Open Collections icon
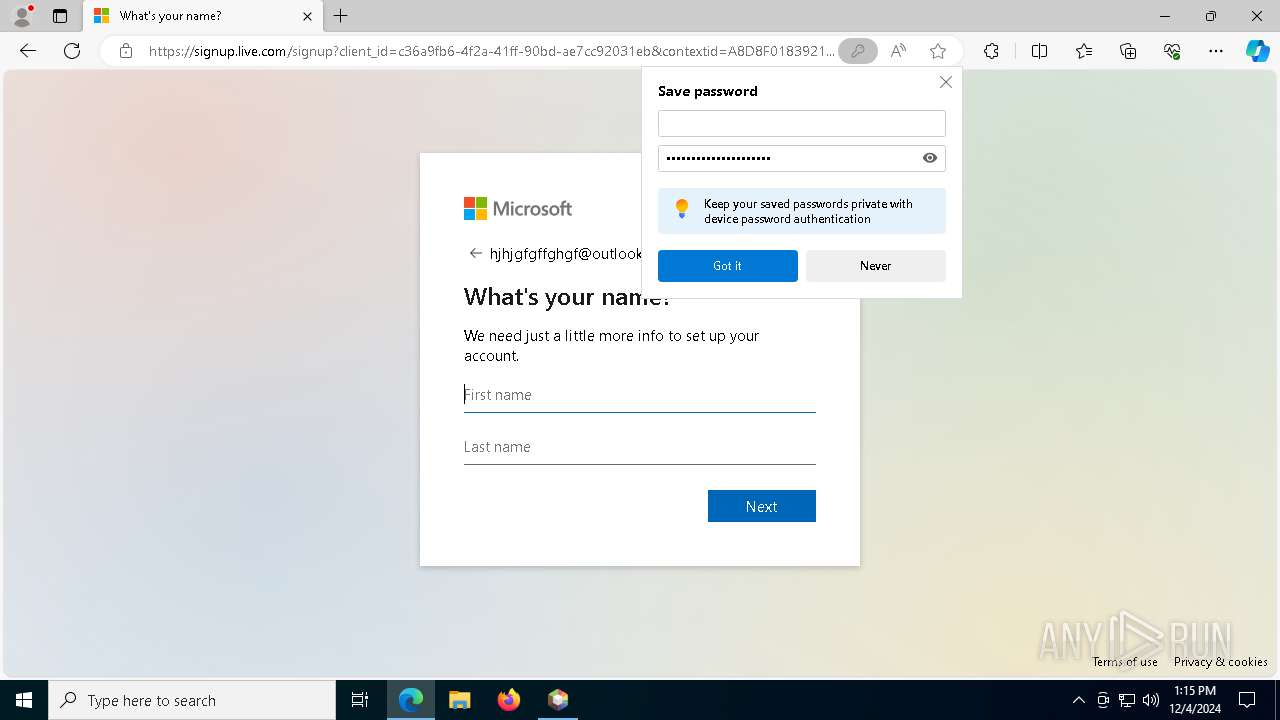Image resolution: width=1280 pixels, height=720 pixels. point(1128,51)
